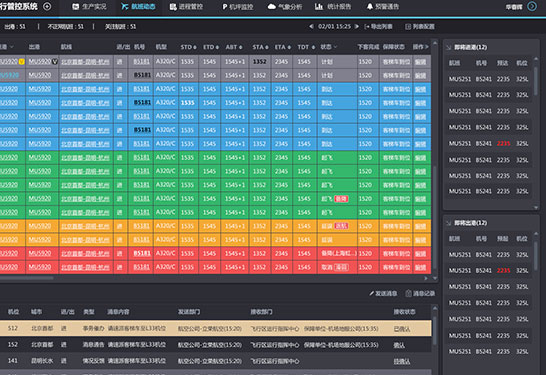Open the first column header dropdown arrow
This screenshot has width=546, height=375.
tap(12, 47)
